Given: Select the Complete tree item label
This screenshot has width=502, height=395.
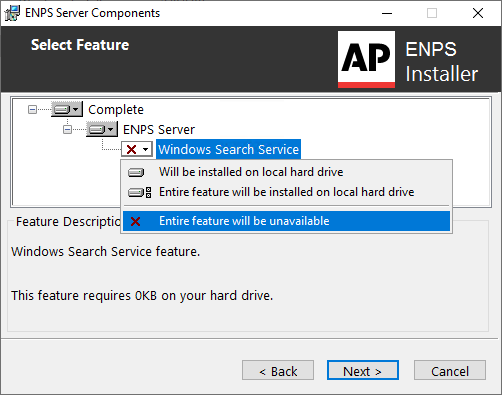Looking at the screenshot, I should click(x=116, y=109).
